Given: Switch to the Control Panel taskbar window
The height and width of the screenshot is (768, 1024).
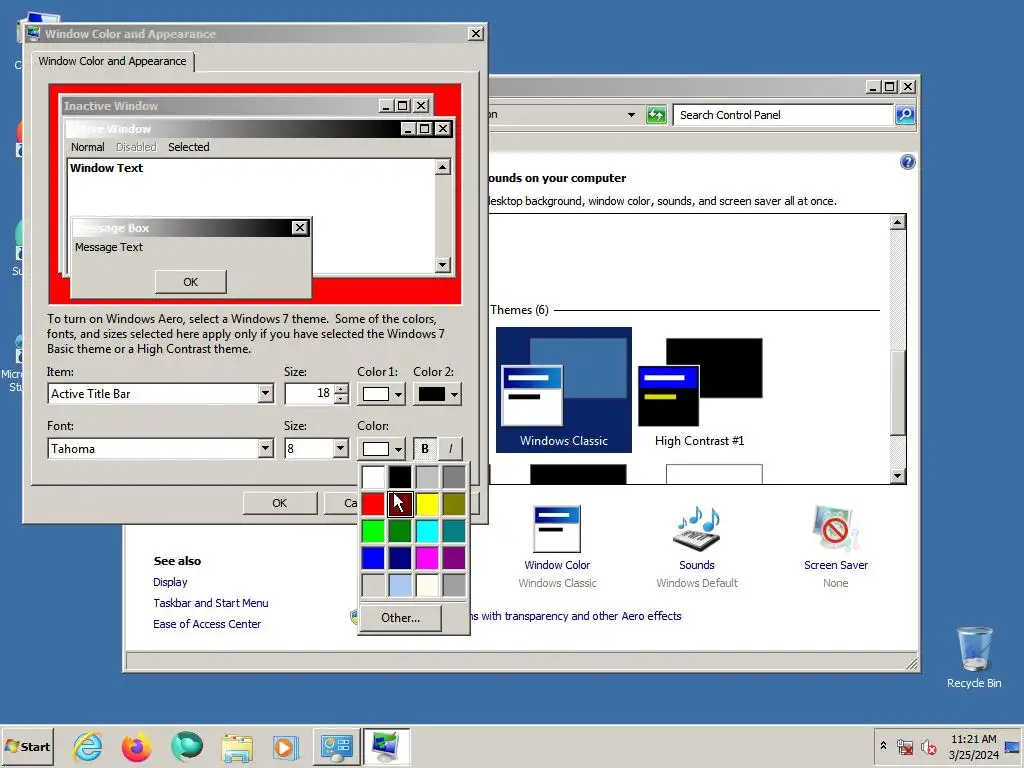Looking at the screenshot, I should point(336,746).
